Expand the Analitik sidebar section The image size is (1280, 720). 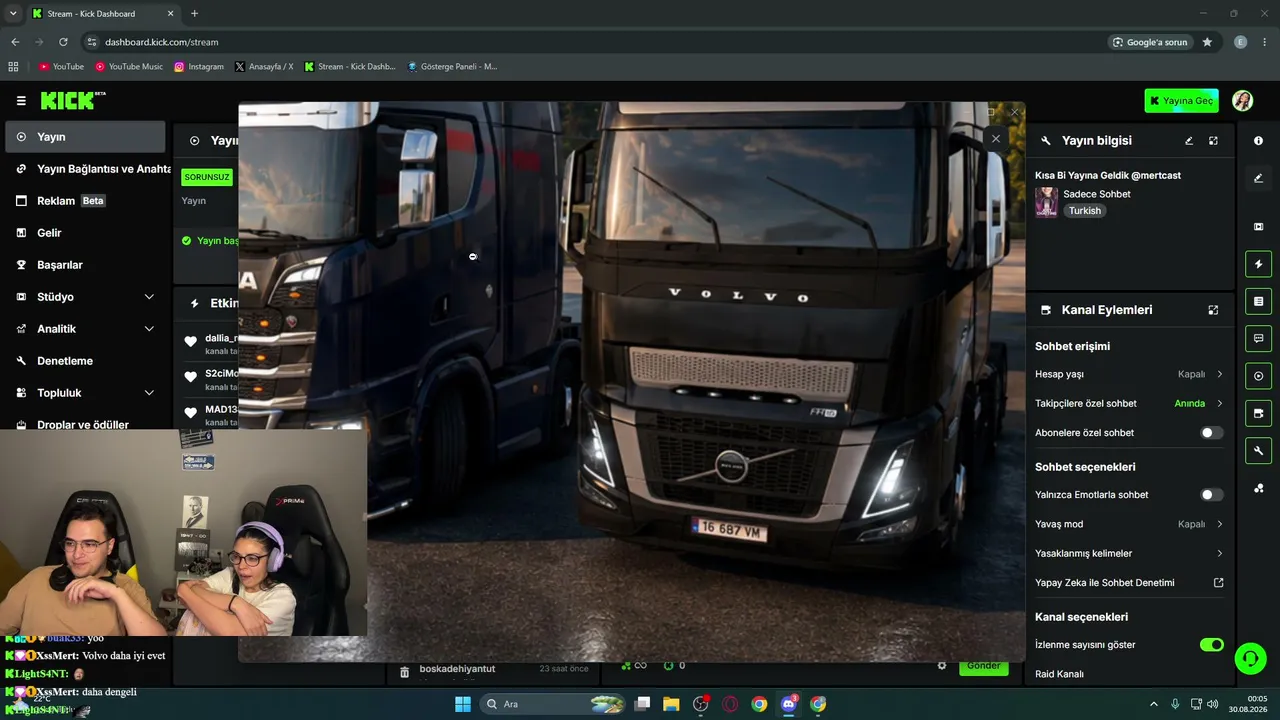point(85,329)
